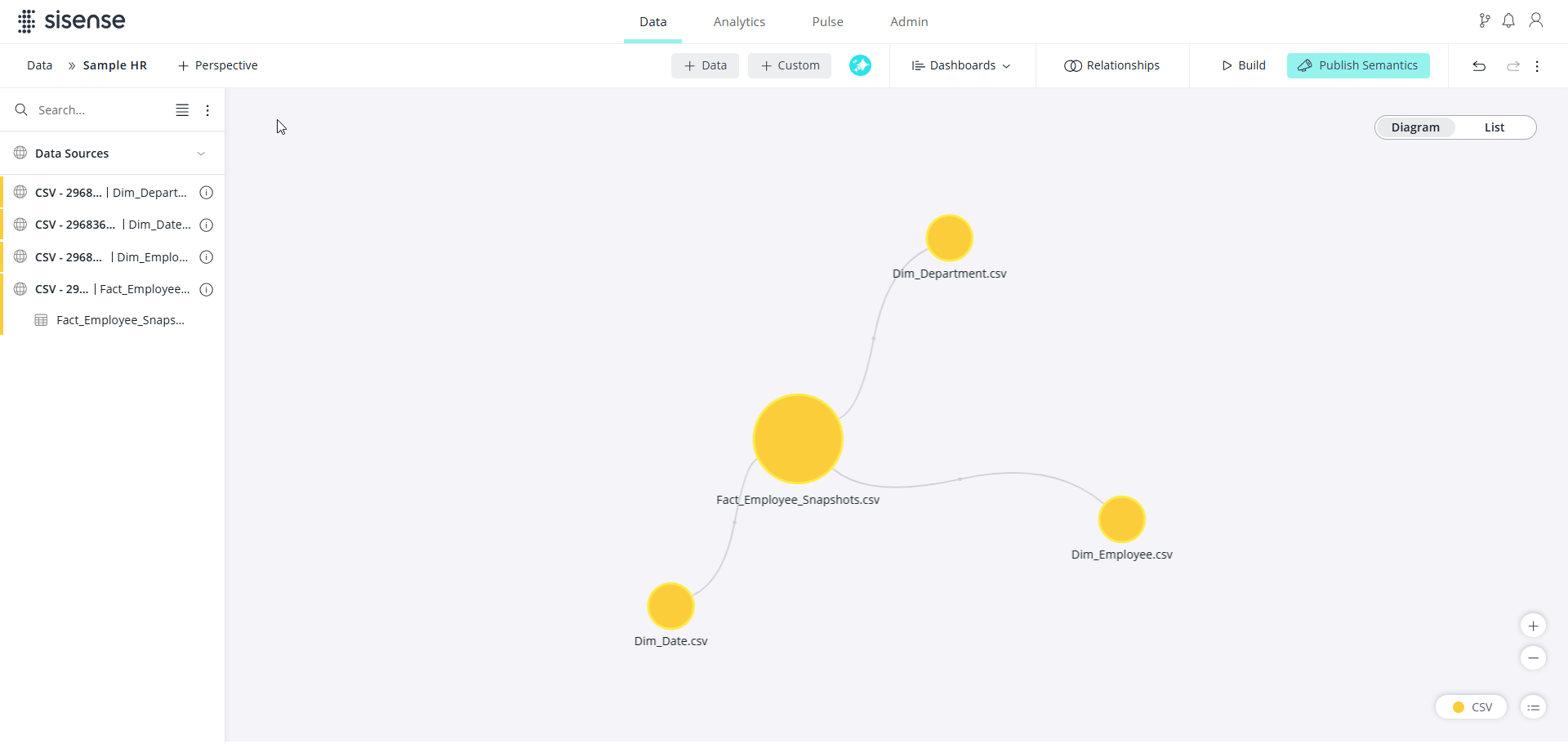This screenshot has width=1568, height=744.
Task: Open the Admin tab
Action: [x=909, y=22]
